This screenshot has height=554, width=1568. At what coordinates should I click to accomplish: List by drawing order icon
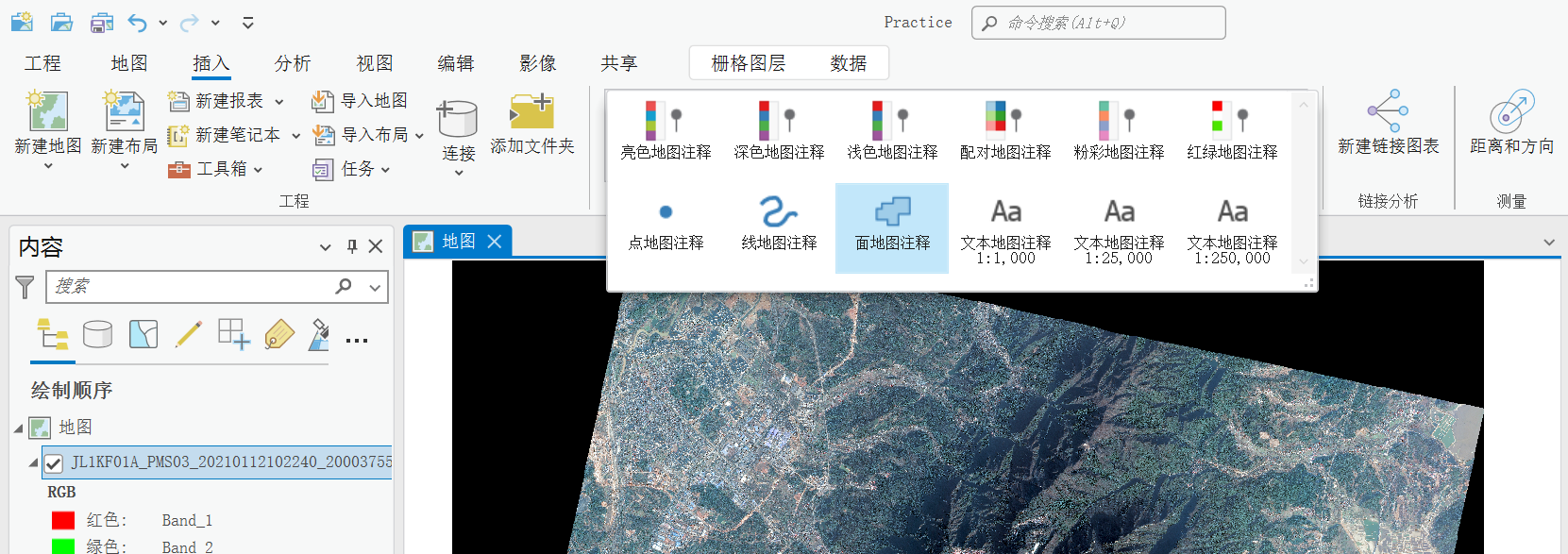[x=53, y=334]
